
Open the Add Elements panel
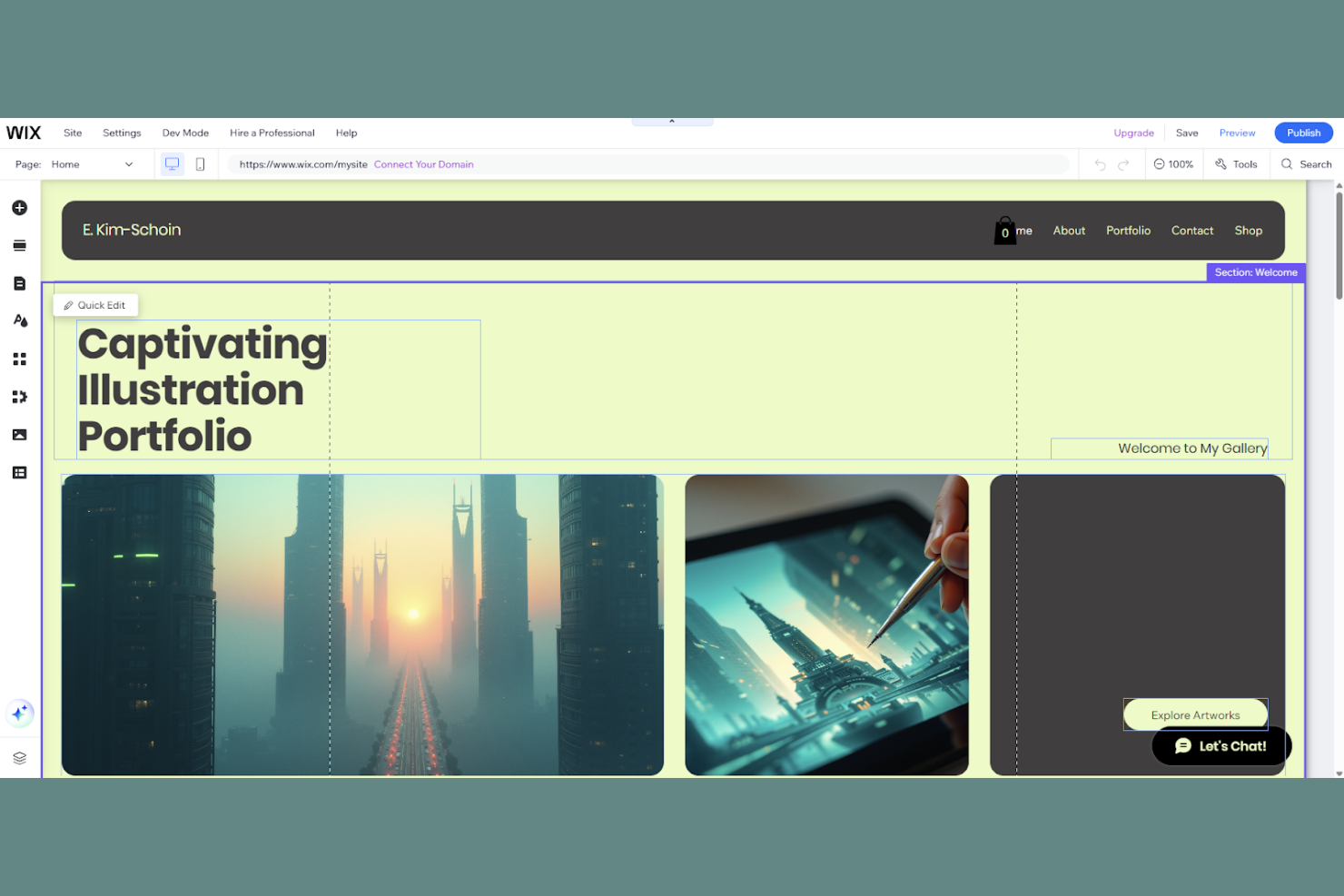click(x=19, y=208)
